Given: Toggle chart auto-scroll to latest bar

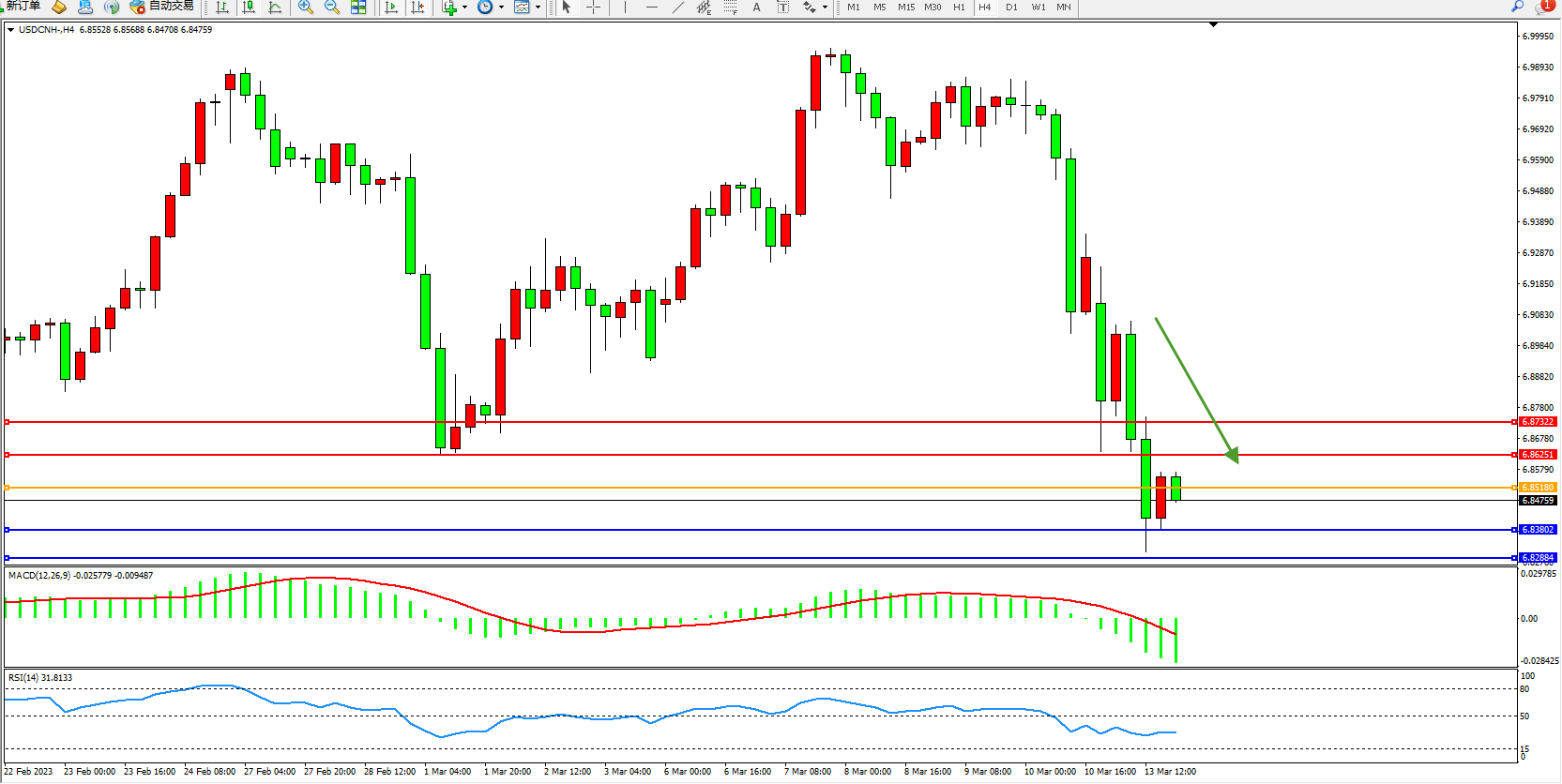Looking at the screenshot, I should [x=391, y=8].
